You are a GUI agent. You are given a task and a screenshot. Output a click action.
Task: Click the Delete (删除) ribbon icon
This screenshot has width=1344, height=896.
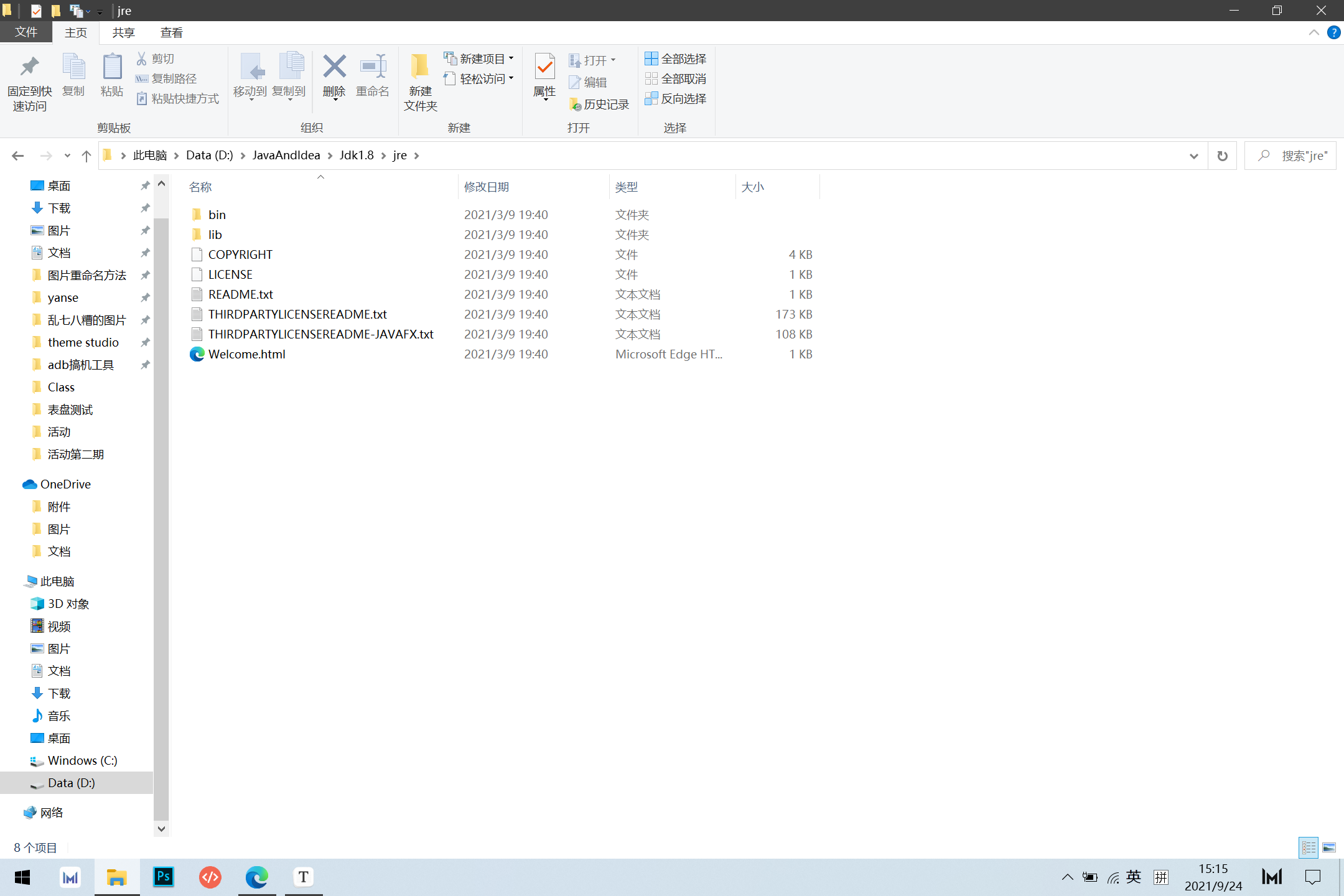(334, 67)
